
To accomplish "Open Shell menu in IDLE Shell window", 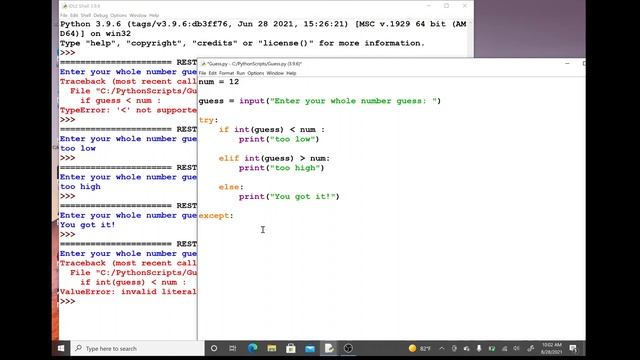I will [86, 16].
